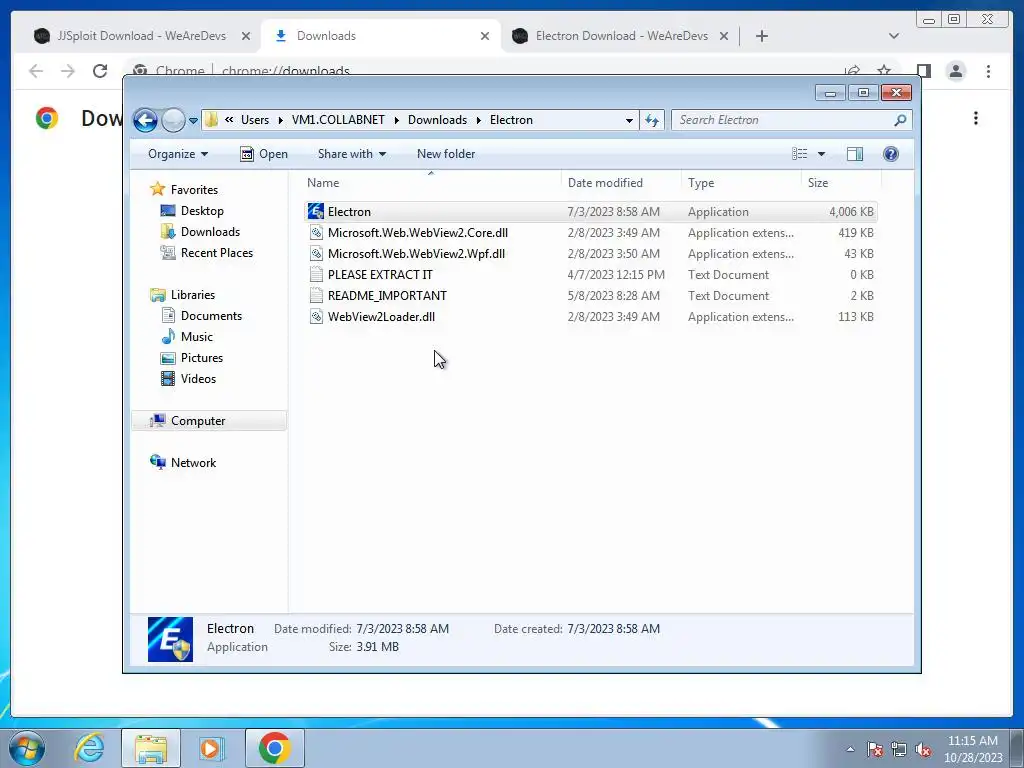Launch Internet Explorer from taskbar

(x=89, y=748)
